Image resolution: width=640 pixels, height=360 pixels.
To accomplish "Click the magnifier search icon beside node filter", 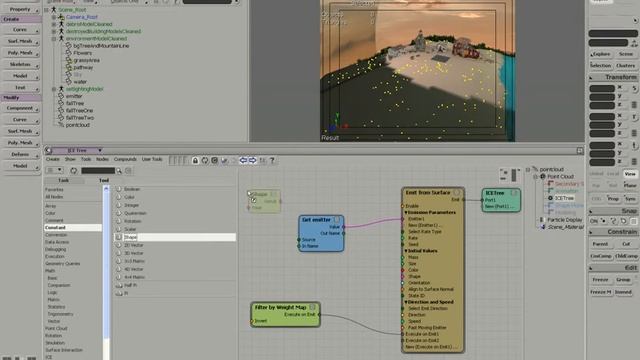I will point(119,171).
